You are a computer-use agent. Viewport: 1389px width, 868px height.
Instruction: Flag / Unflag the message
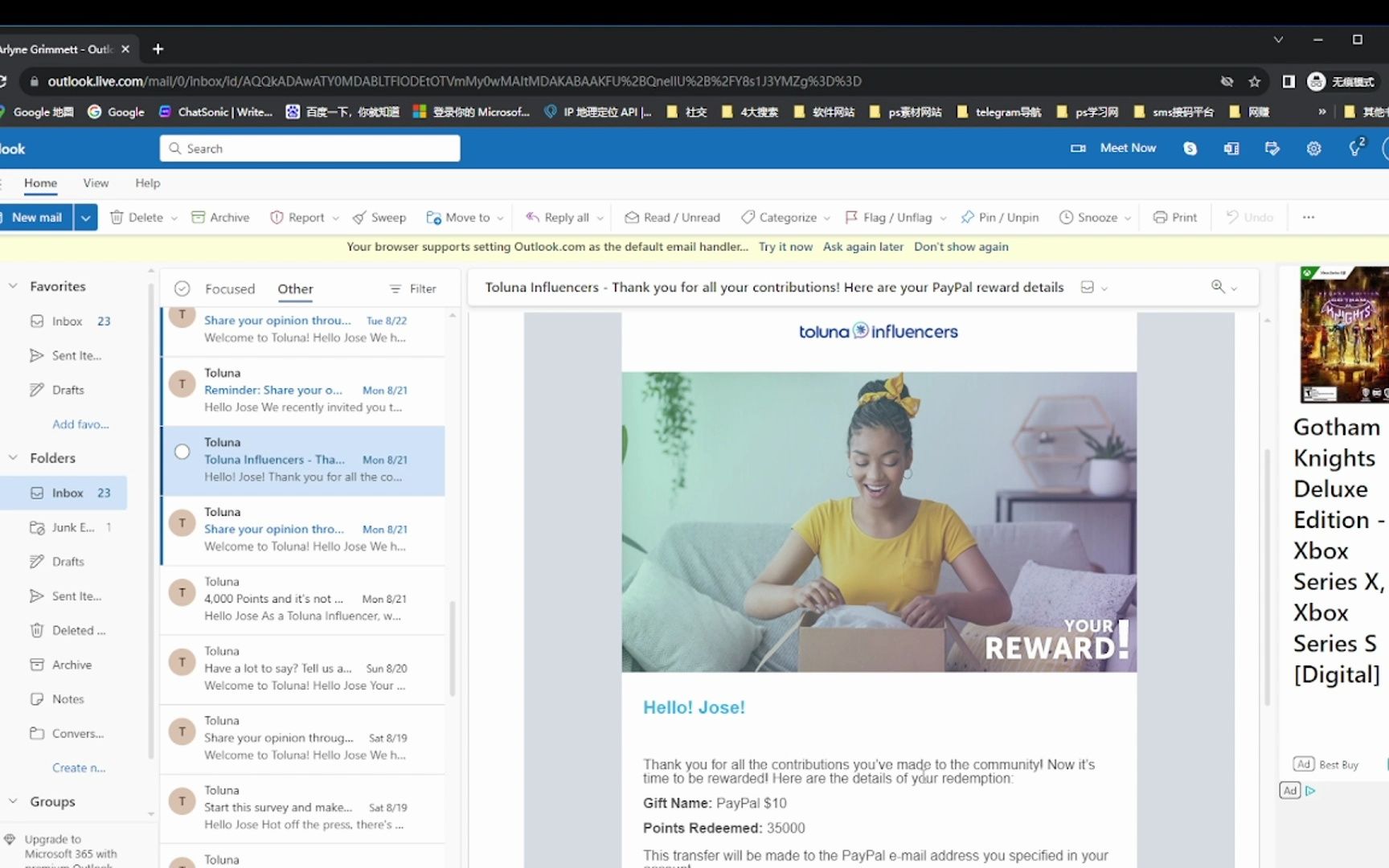point(888,217)
